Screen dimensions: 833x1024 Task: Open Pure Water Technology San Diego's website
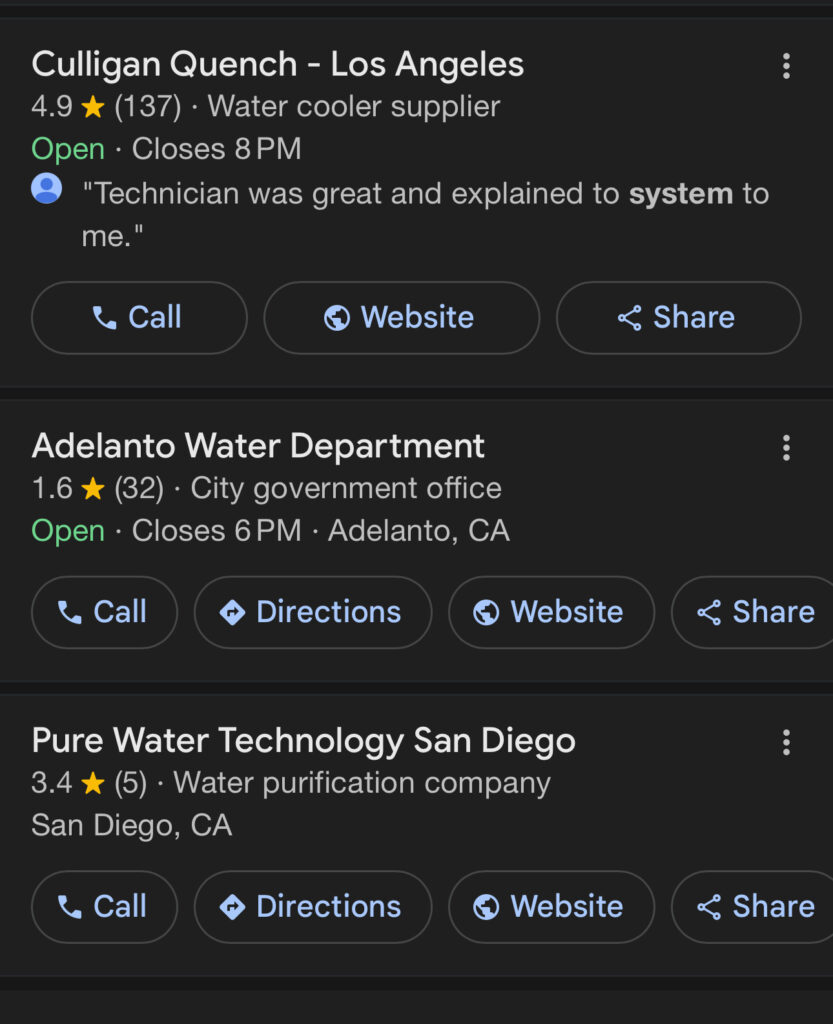coord(551,906)
